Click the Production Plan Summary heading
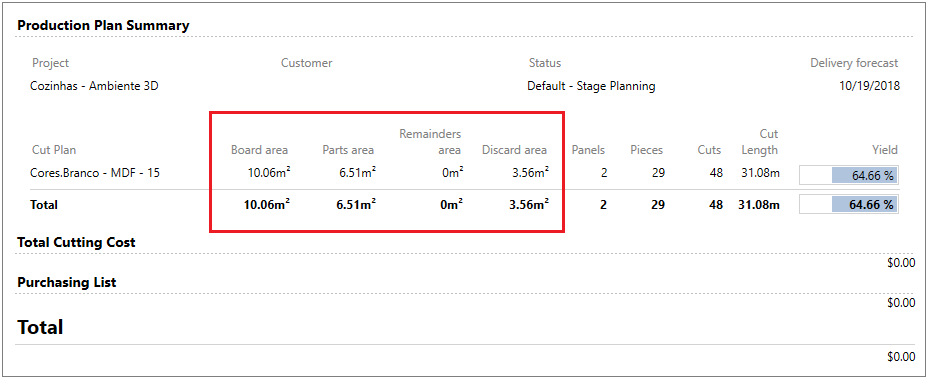Screen dimensions: 933x385 pyautogui.click(x=103, y=26)
